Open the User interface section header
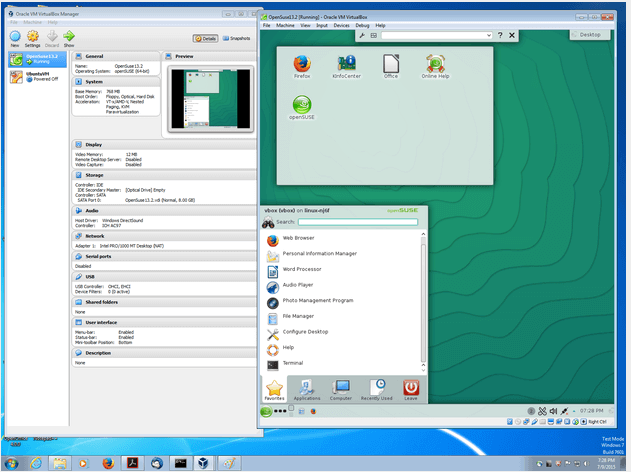Viewport: 631px width, 472px height. pos(164,322)
